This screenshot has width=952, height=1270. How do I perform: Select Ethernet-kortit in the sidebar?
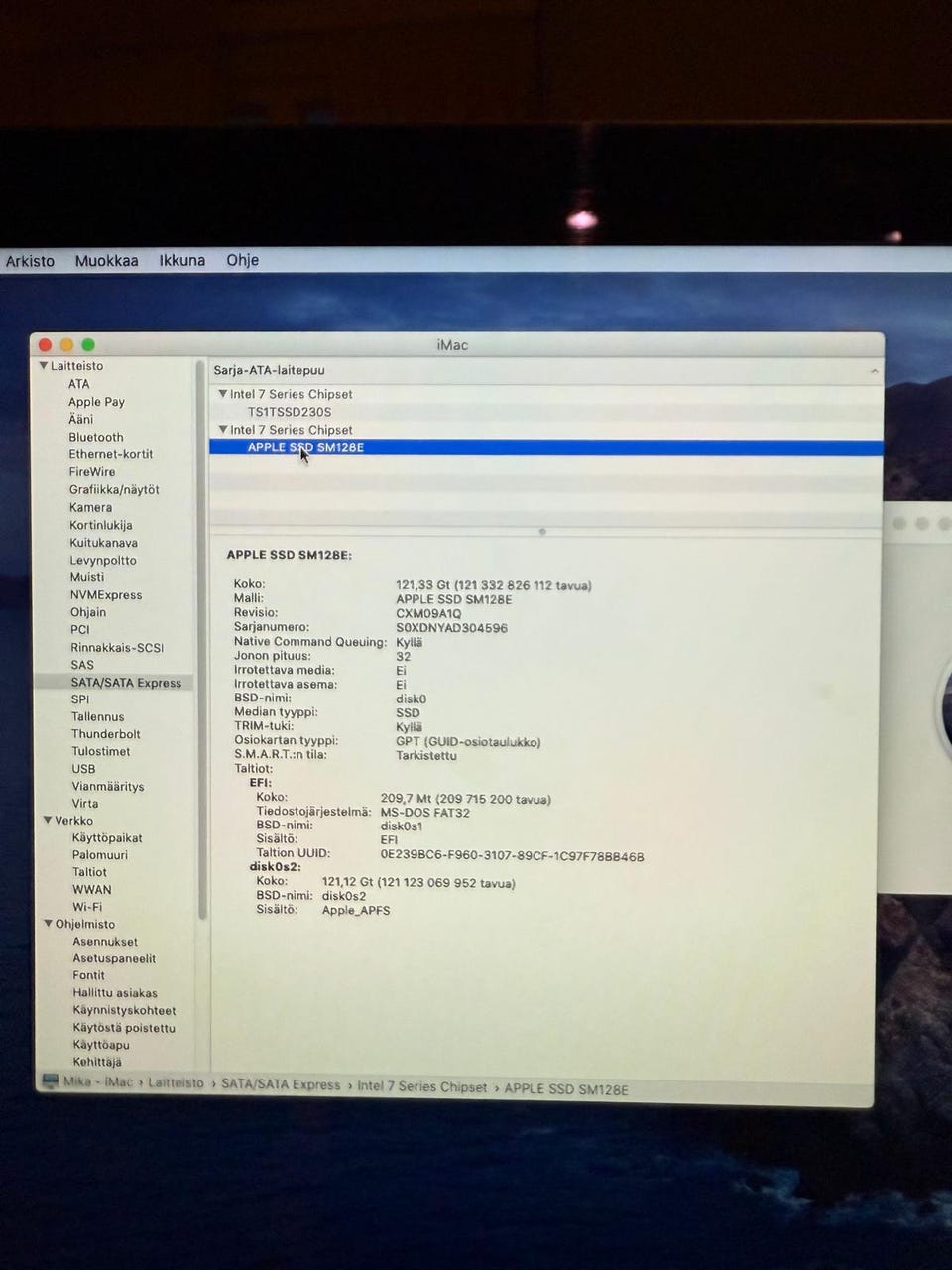pyautogui.click(x=111, y=454)
